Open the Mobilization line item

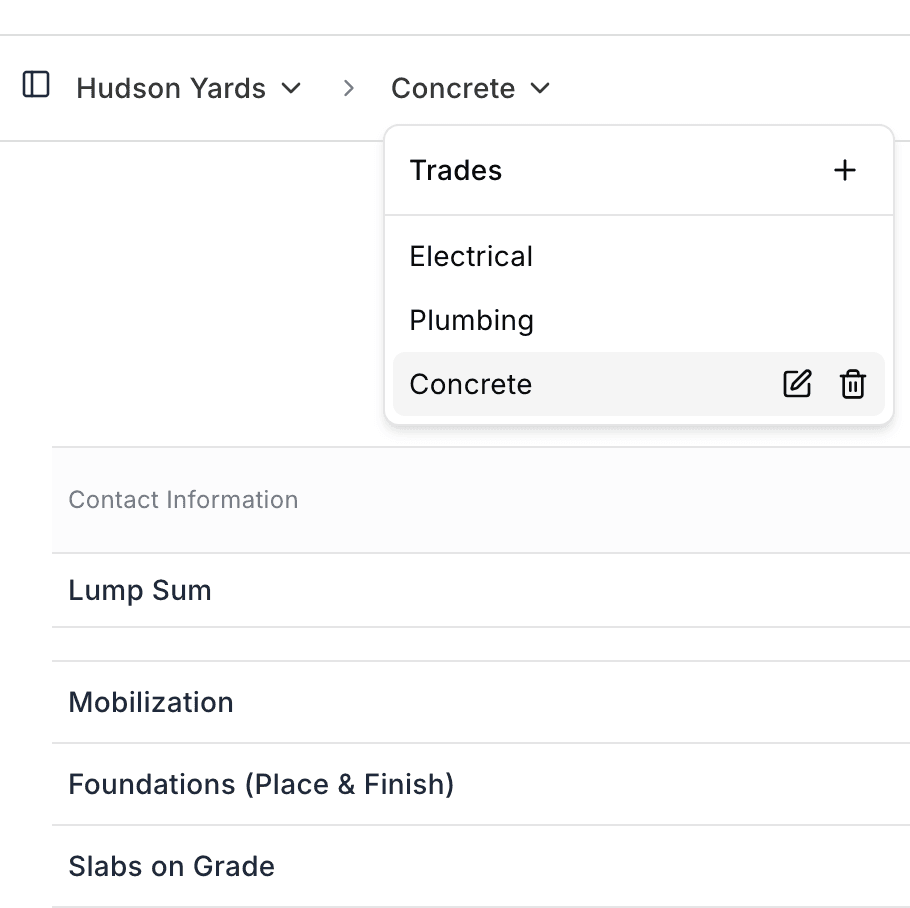[x=151, y=702]
